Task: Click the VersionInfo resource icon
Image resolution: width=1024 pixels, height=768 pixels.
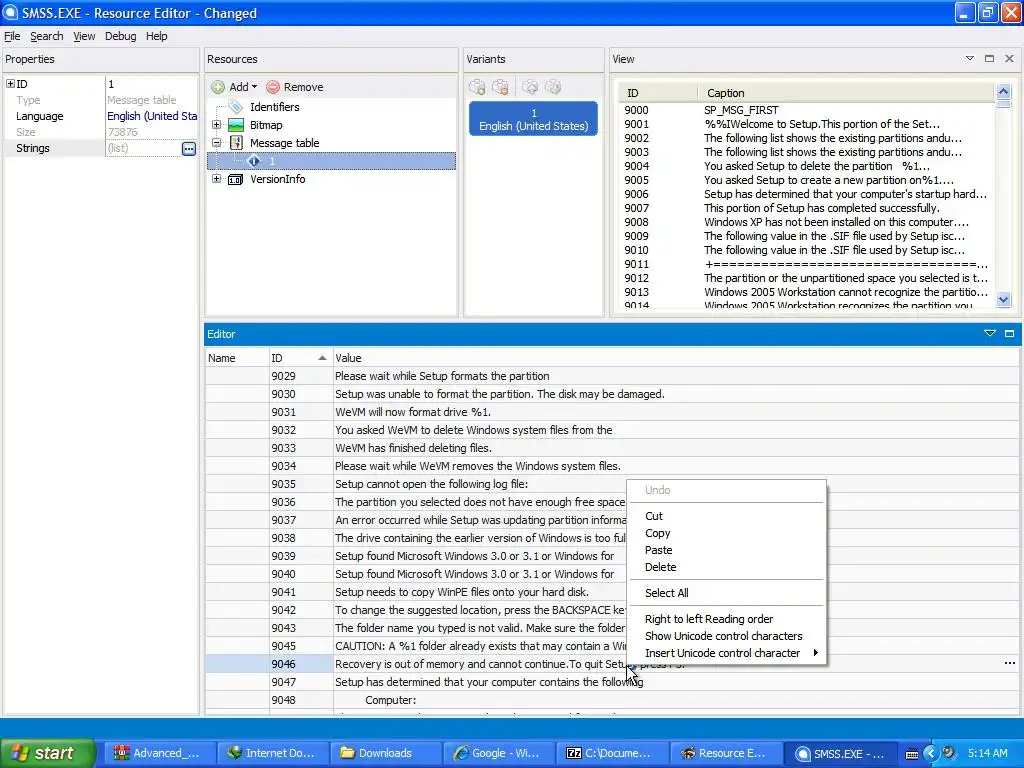Action: pyautogui.click(x=236, y=179)
